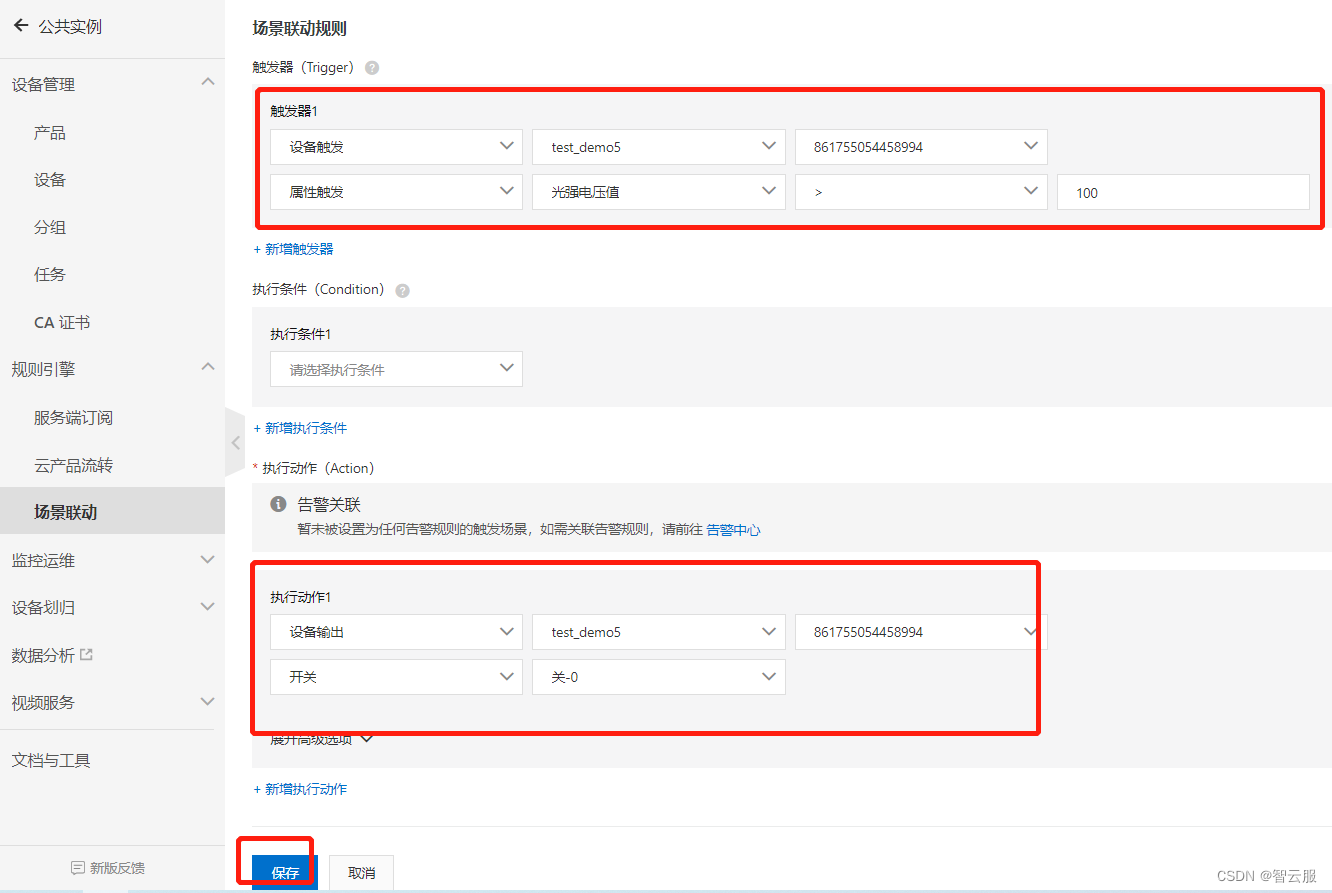Open trigger device dropdown 861755054458994
Image resolution: width=1332 pixels, height=893 pixels.
click(x=921, y=147)
